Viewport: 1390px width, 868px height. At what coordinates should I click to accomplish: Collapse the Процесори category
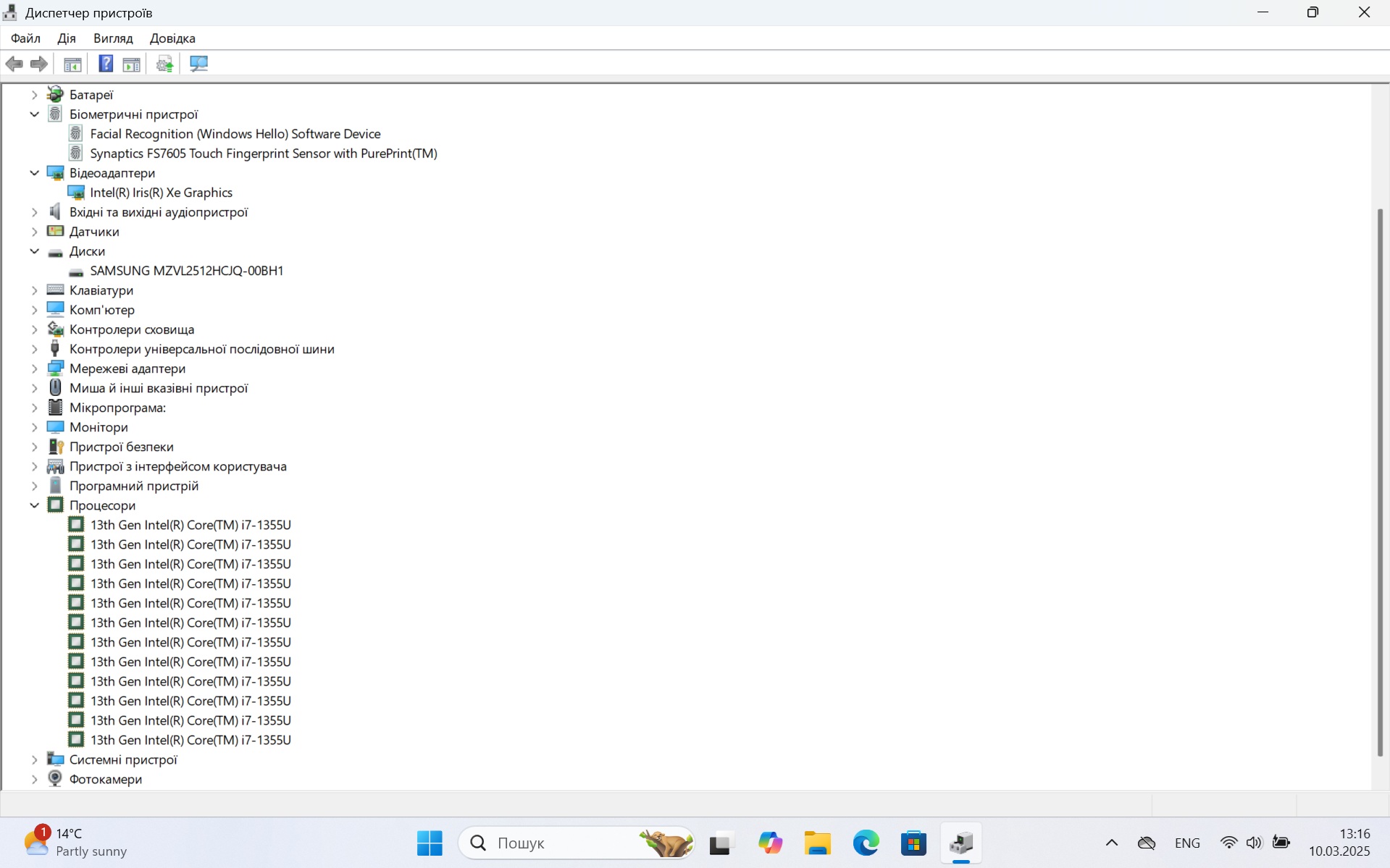[x=34, y=505]
